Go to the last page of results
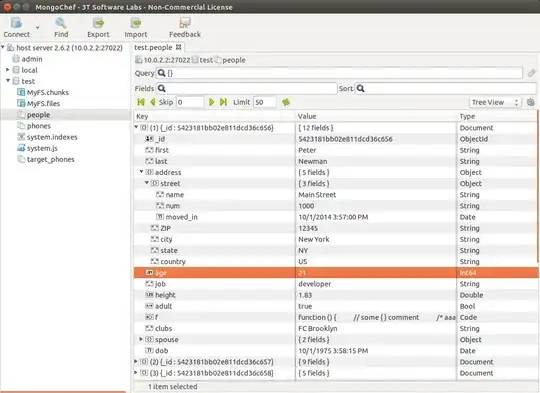540x393 pixels. 223,102
